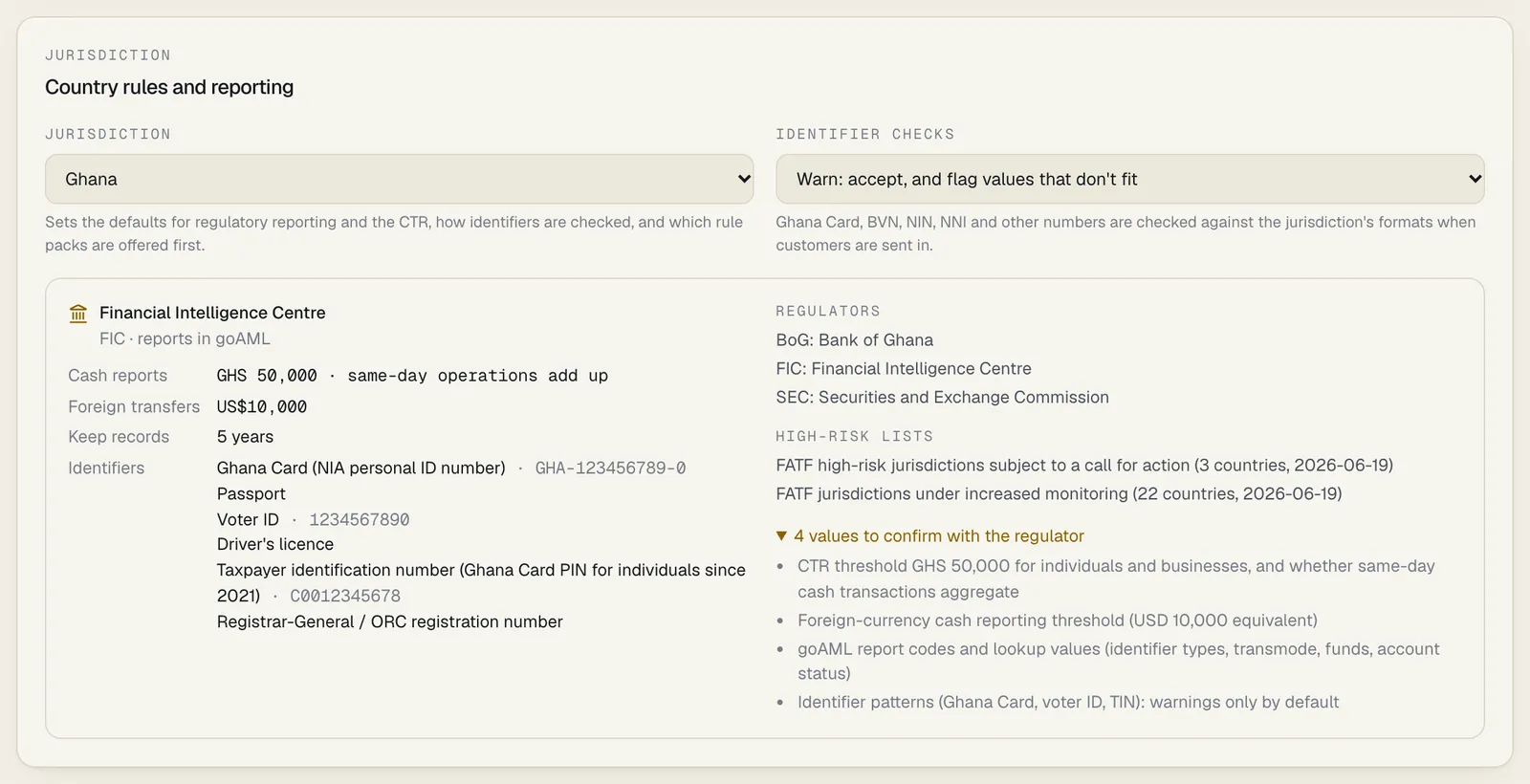Click the 'Passport' identifier row
The image size is (1530, 784).
pos(251,493)
